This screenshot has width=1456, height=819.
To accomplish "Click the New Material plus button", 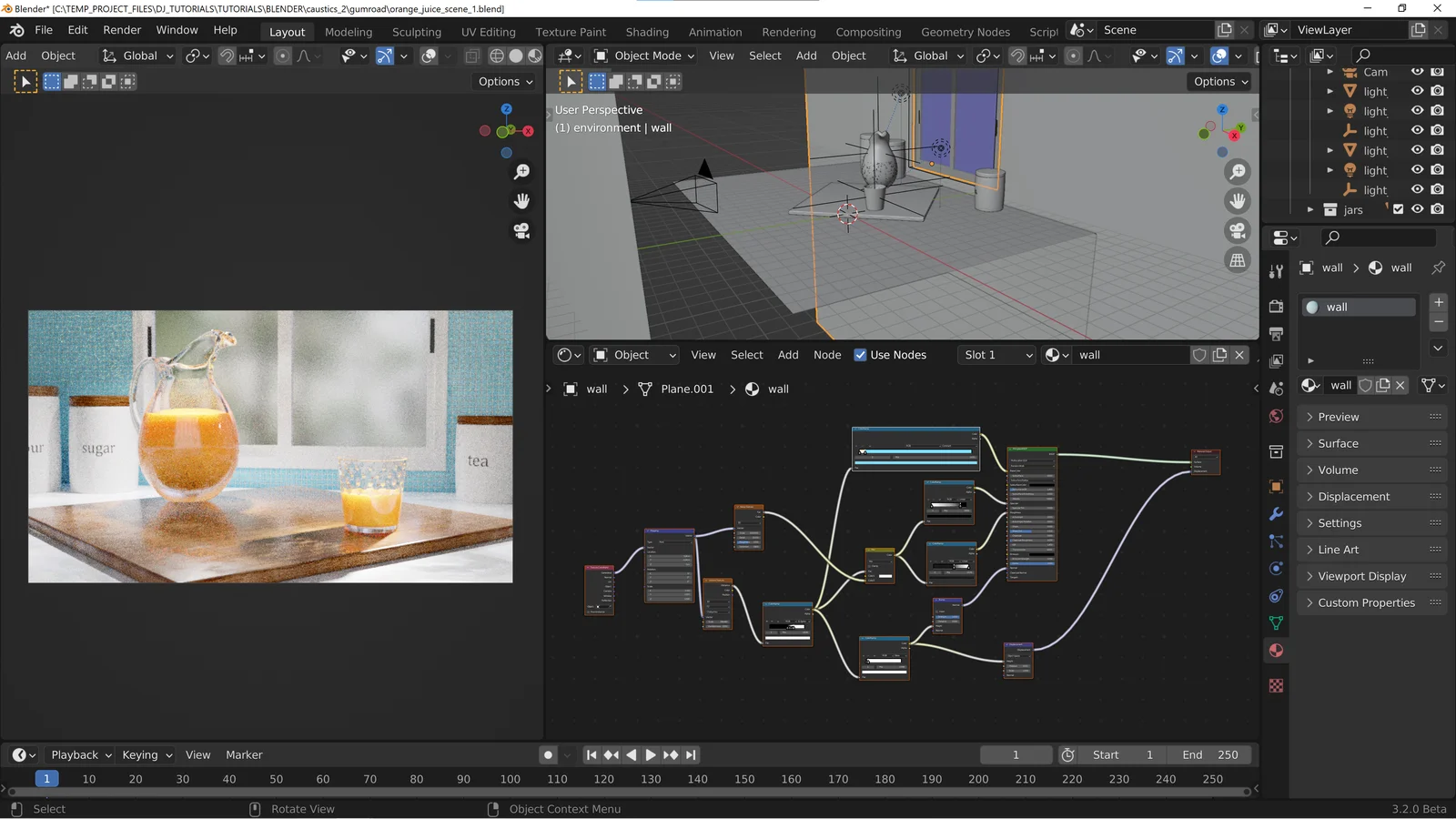I will (x=1438, y=301).
